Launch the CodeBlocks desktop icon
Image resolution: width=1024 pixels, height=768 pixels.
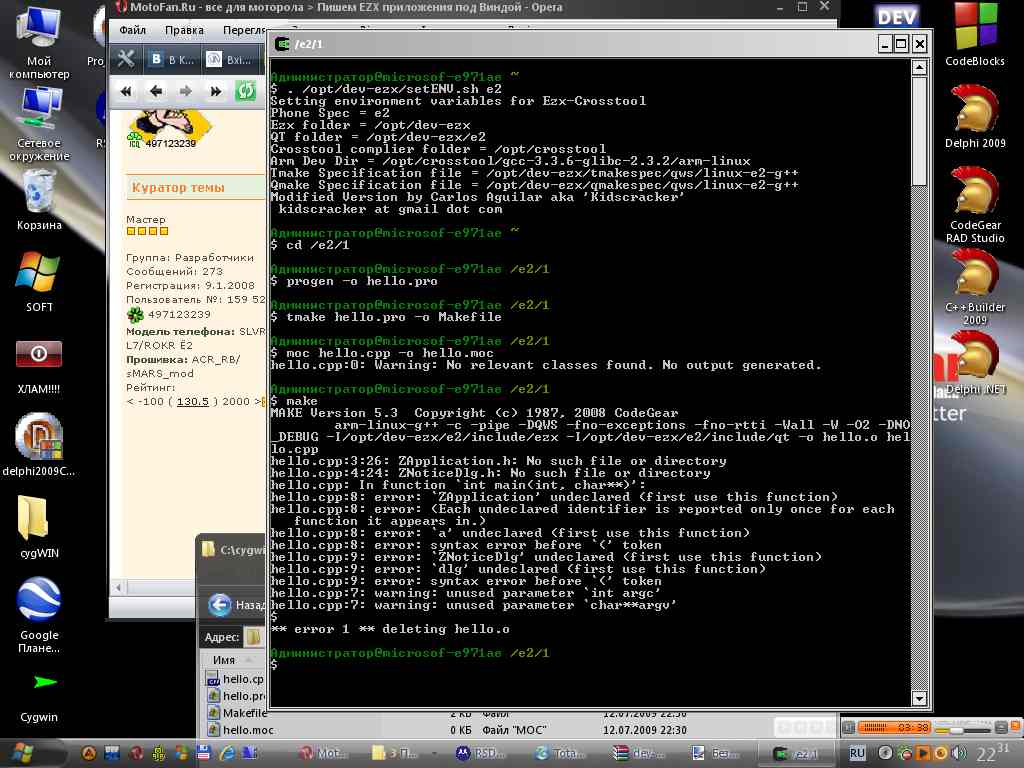coord(975,35)
